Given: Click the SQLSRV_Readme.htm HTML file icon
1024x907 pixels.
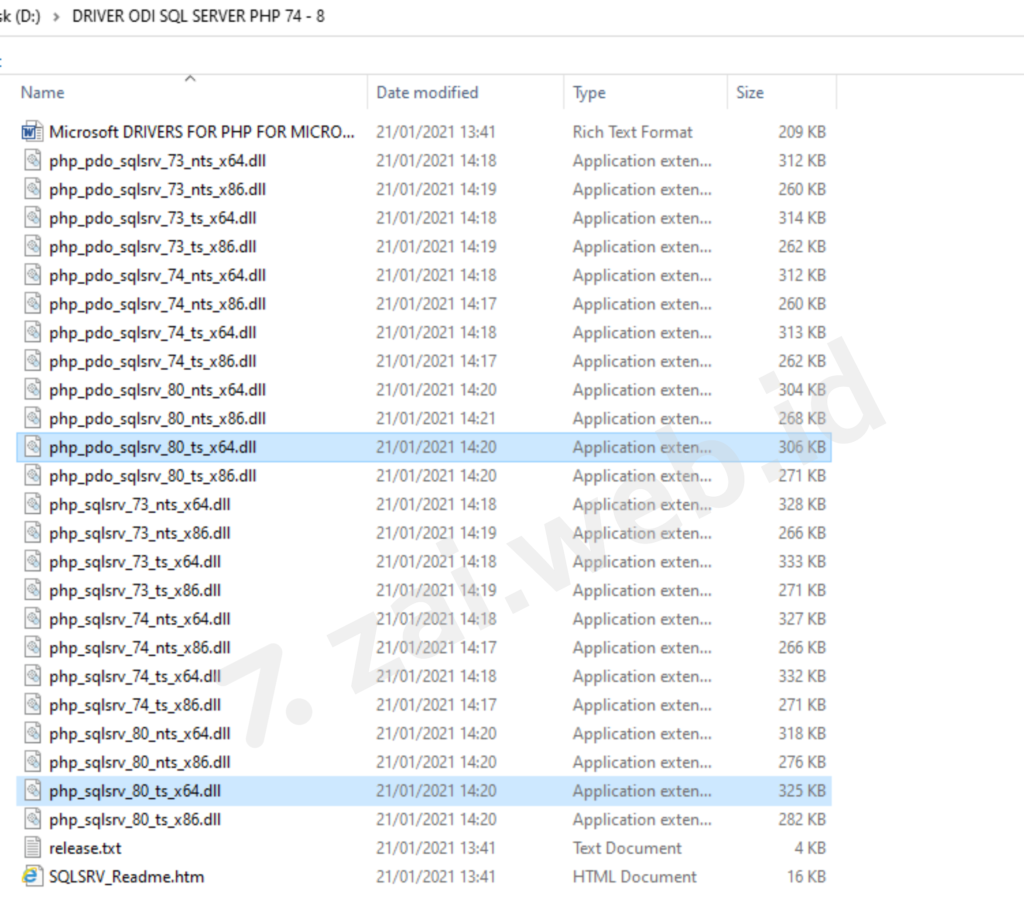Looking at the screenshot, I should [x=35, y=876].
